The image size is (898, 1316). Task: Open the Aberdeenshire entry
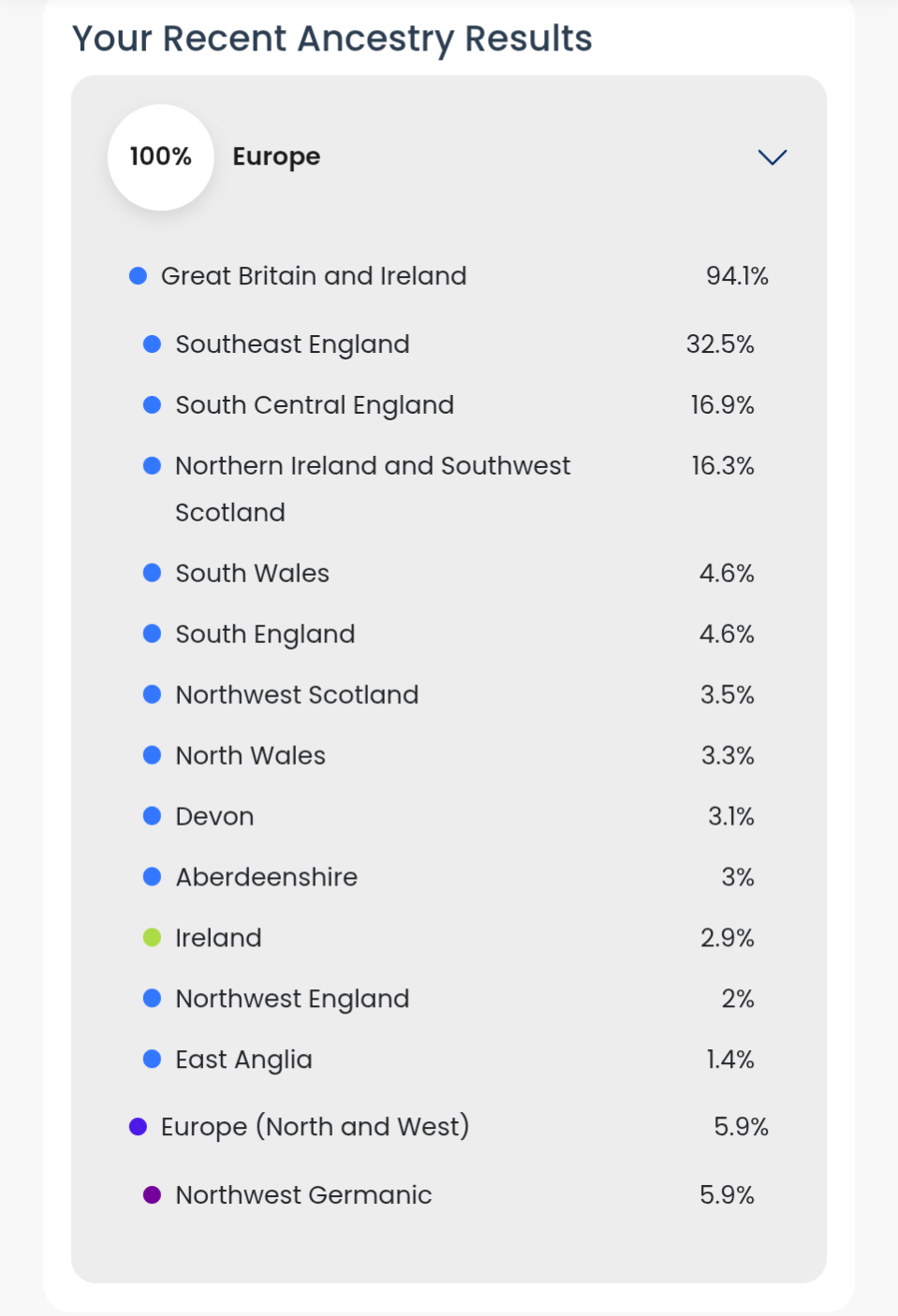[x=266, y=878]
